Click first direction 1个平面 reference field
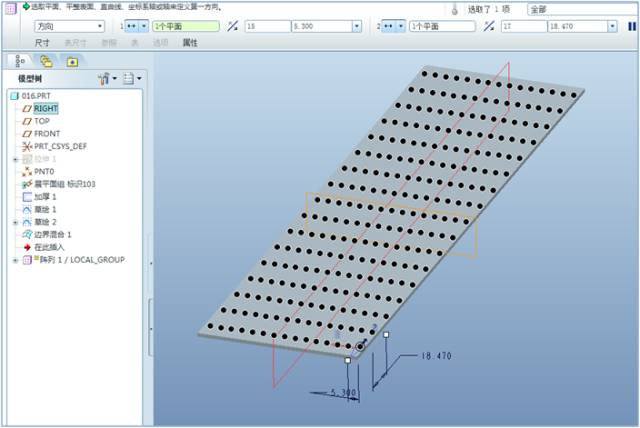This screenshot has height=428, width=640. point(185,26)
